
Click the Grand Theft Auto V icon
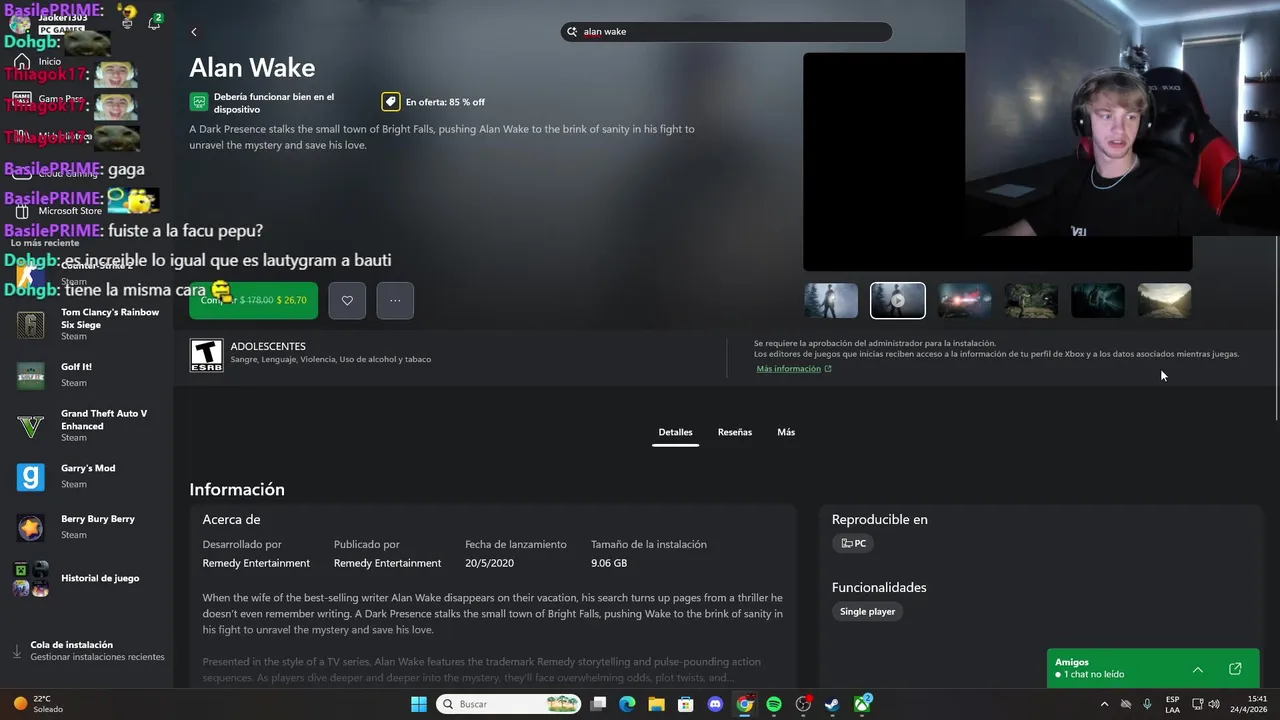30,426
